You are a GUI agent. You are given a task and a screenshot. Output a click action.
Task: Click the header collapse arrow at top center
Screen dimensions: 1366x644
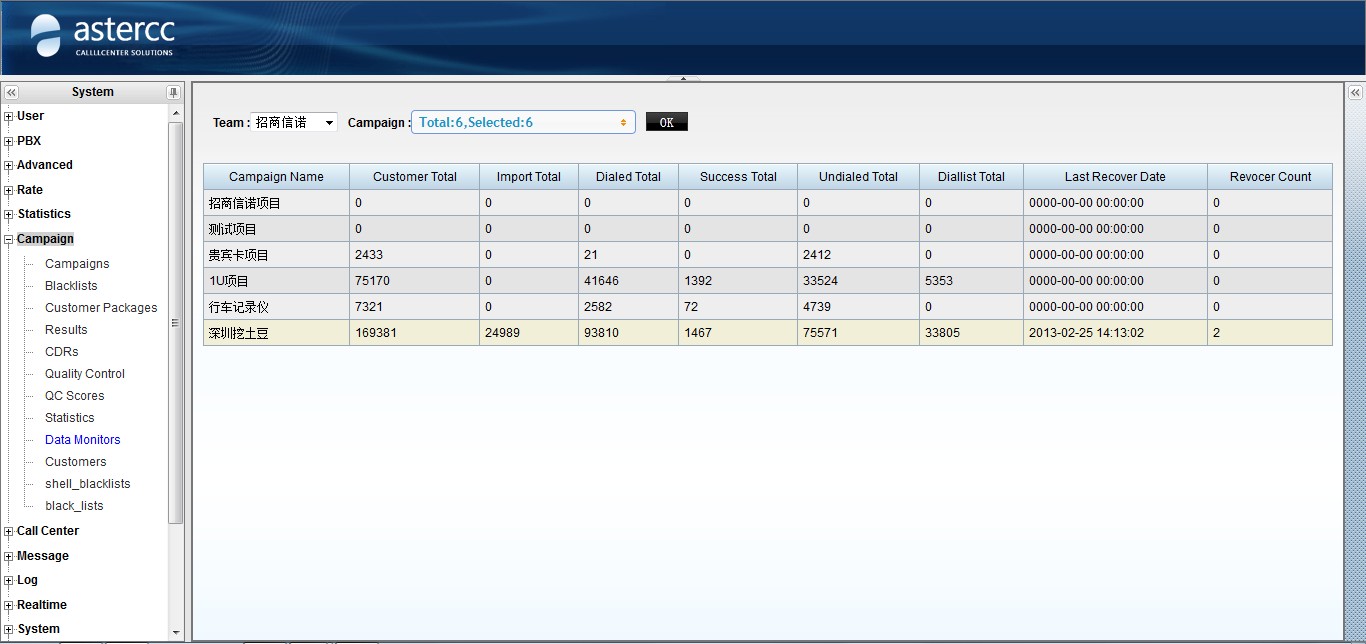(x=683, y=78)
